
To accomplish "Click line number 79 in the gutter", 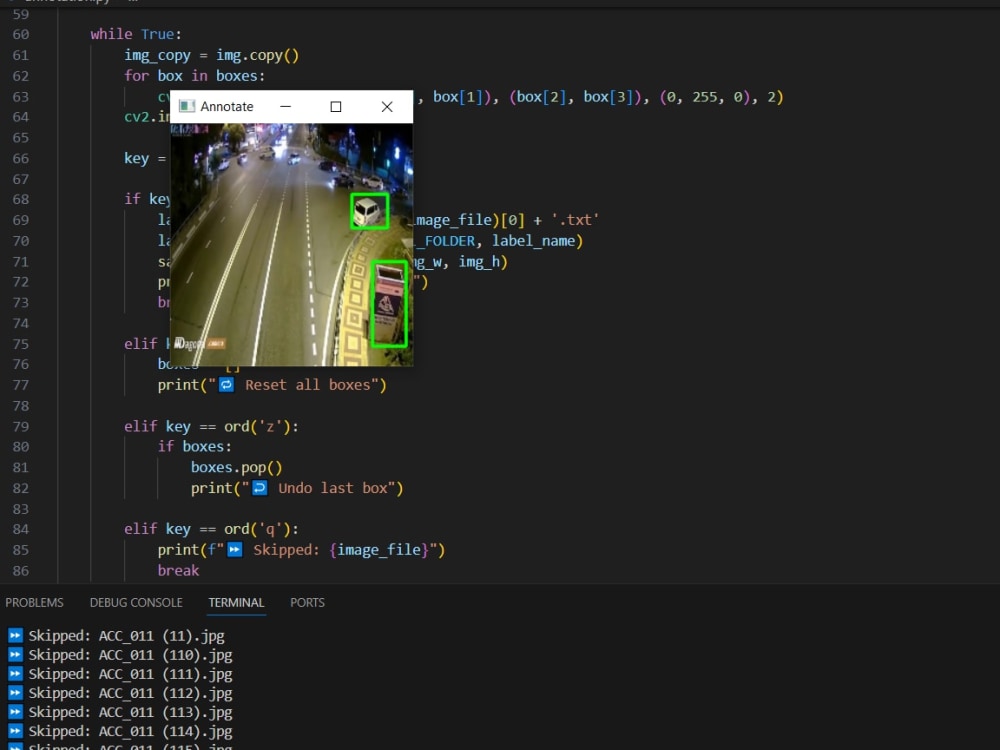I will click(x=21, y=427).
